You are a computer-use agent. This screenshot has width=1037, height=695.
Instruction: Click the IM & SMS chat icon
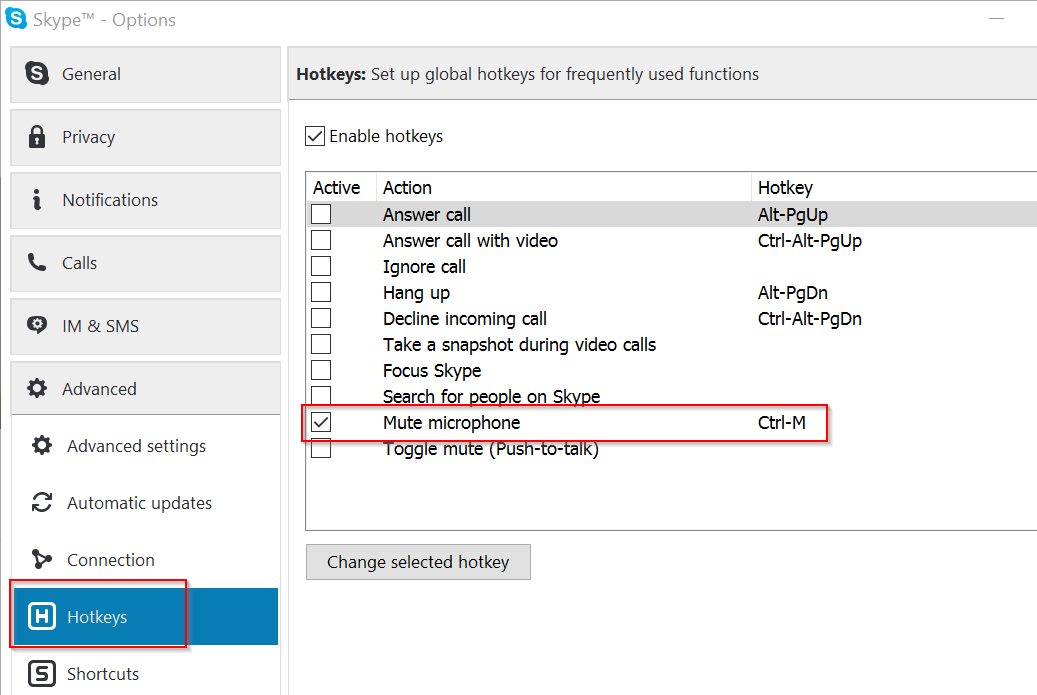click(38, 326)
